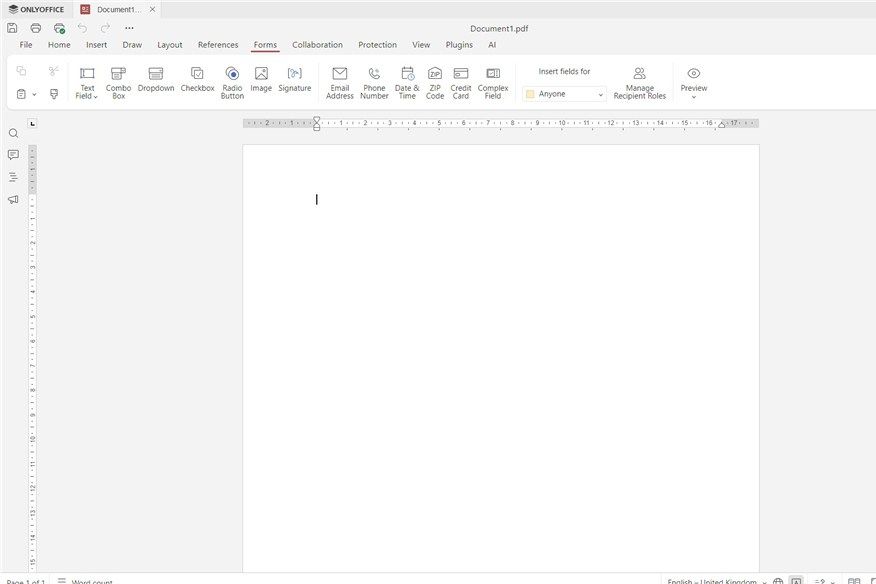Insert an Image form field
876x584 pixels.
[261, 79]
